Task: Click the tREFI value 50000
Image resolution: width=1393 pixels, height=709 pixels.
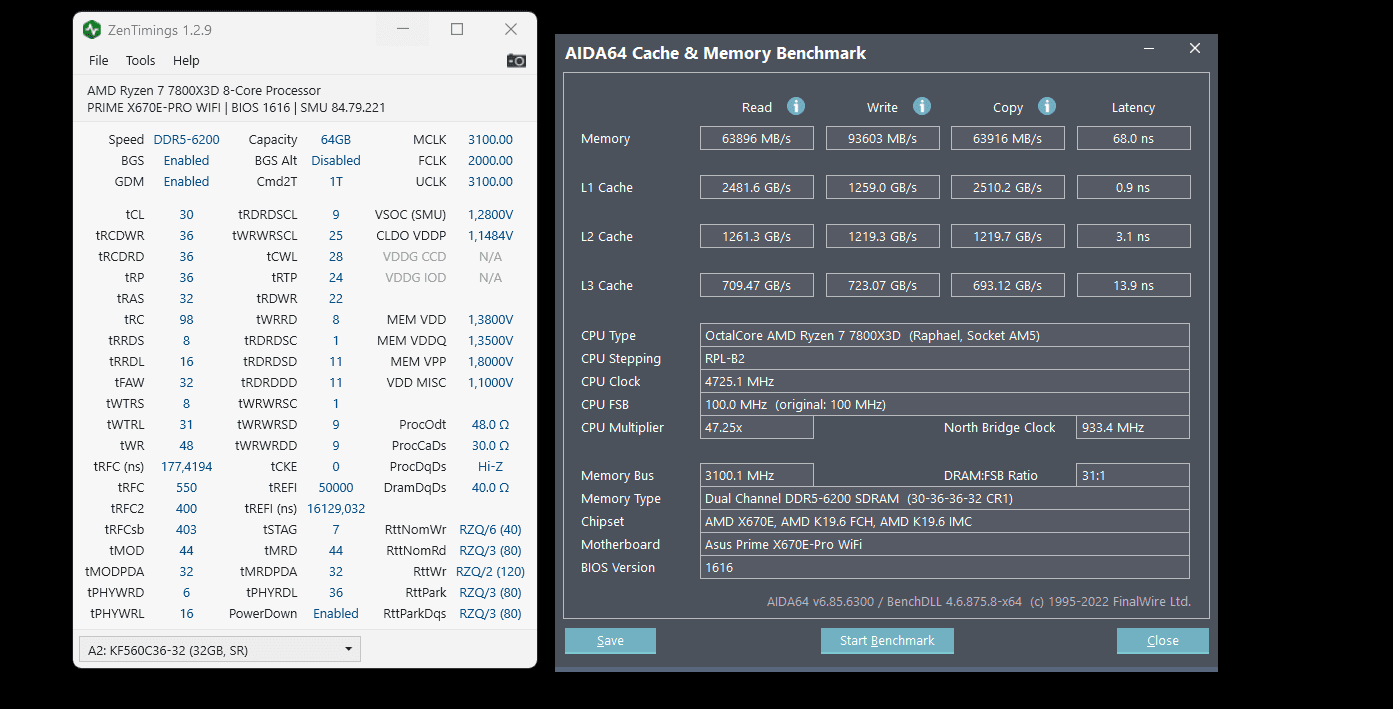Action: click(336, 487)
